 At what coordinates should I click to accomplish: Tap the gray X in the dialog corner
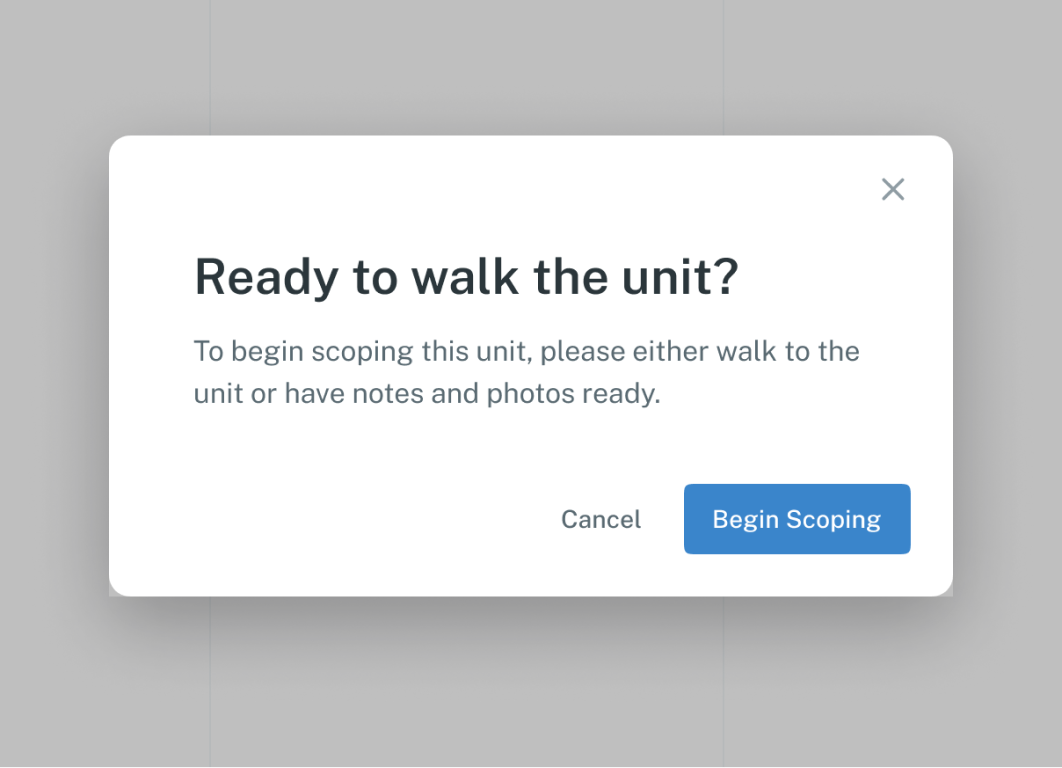coord(893,190)
